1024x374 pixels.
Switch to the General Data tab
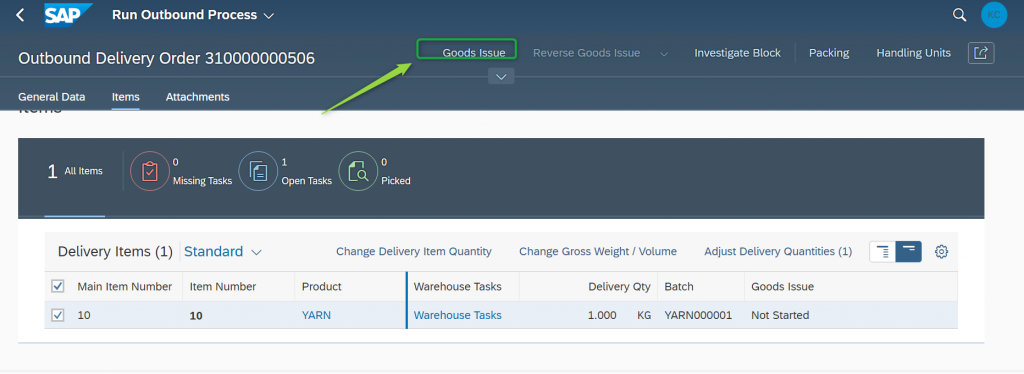tap(52, 97)
